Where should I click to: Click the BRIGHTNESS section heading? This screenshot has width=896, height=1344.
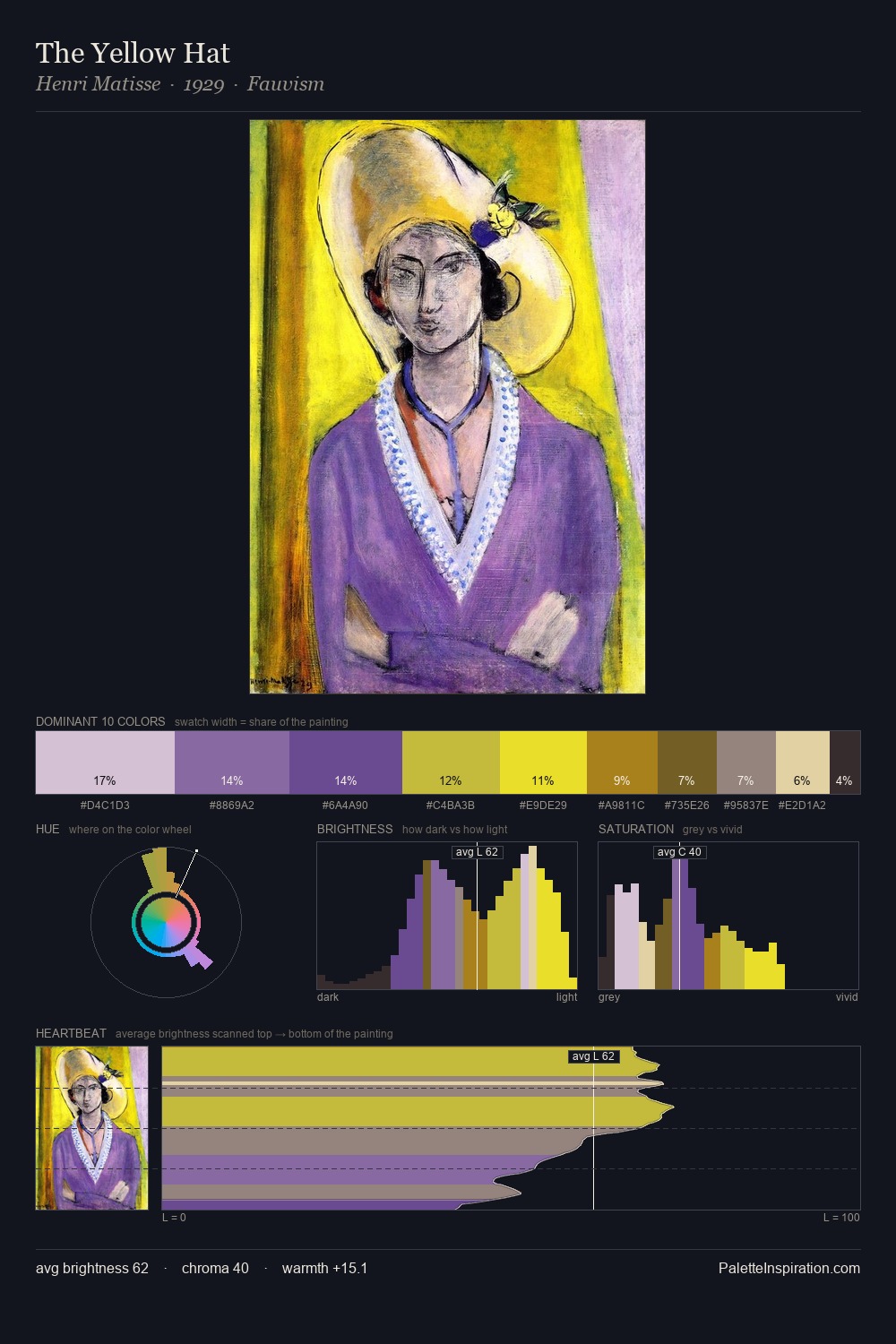pos(355,829)
